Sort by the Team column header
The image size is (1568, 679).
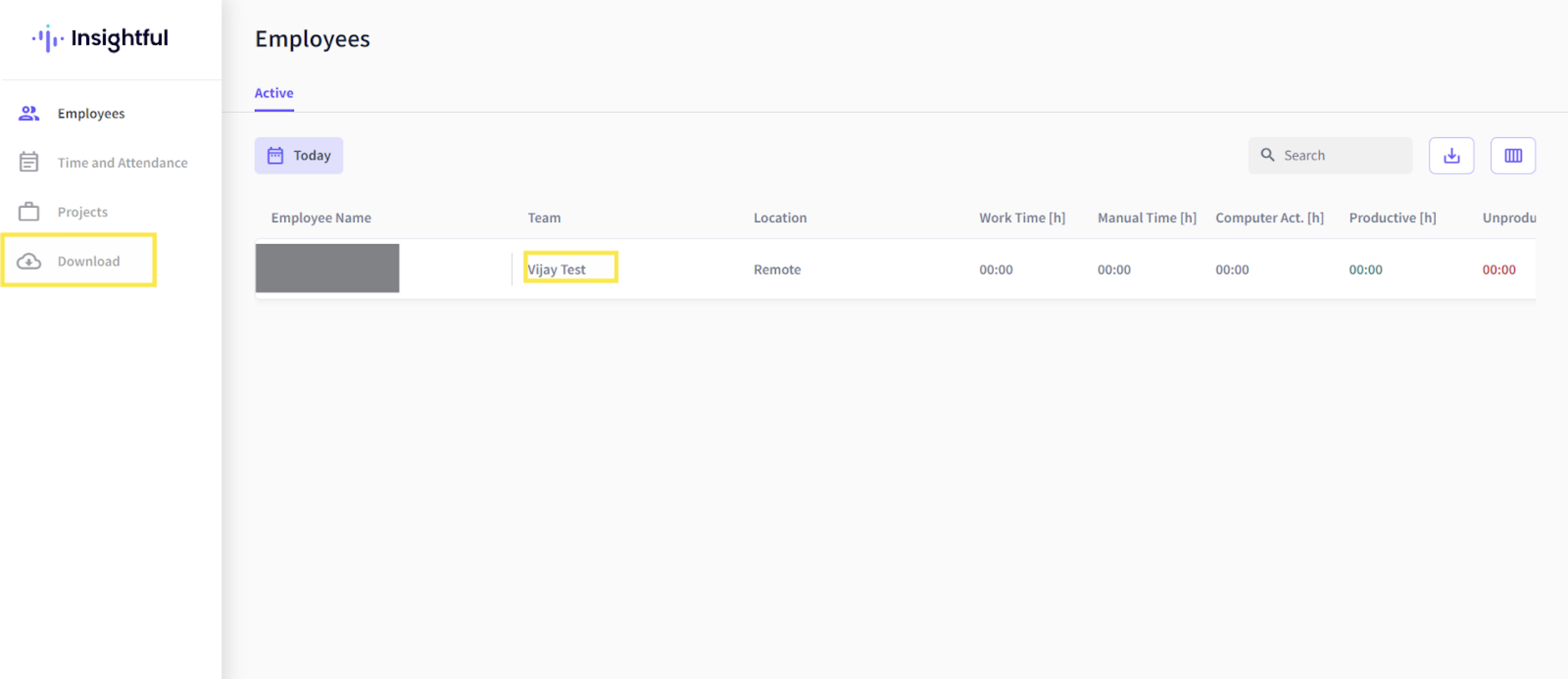tap(544, 218)
